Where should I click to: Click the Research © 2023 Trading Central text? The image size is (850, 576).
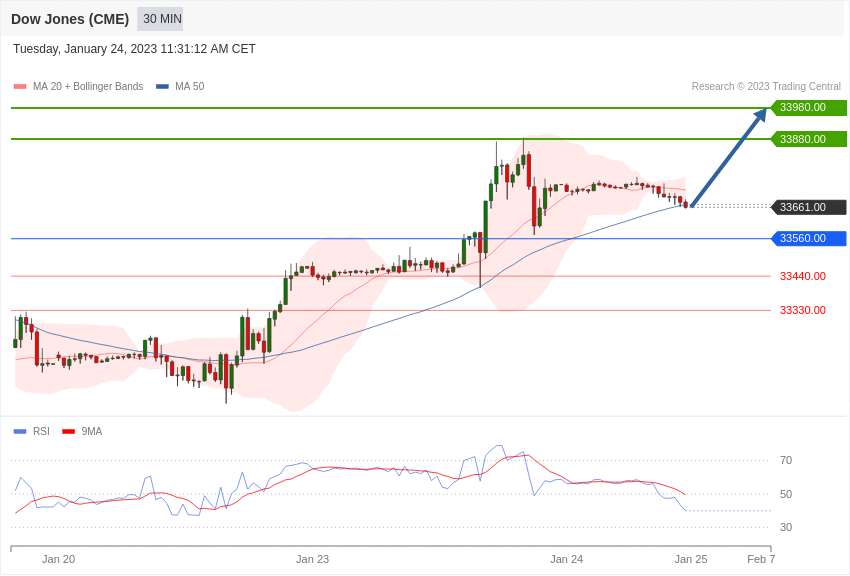[766, 87]
